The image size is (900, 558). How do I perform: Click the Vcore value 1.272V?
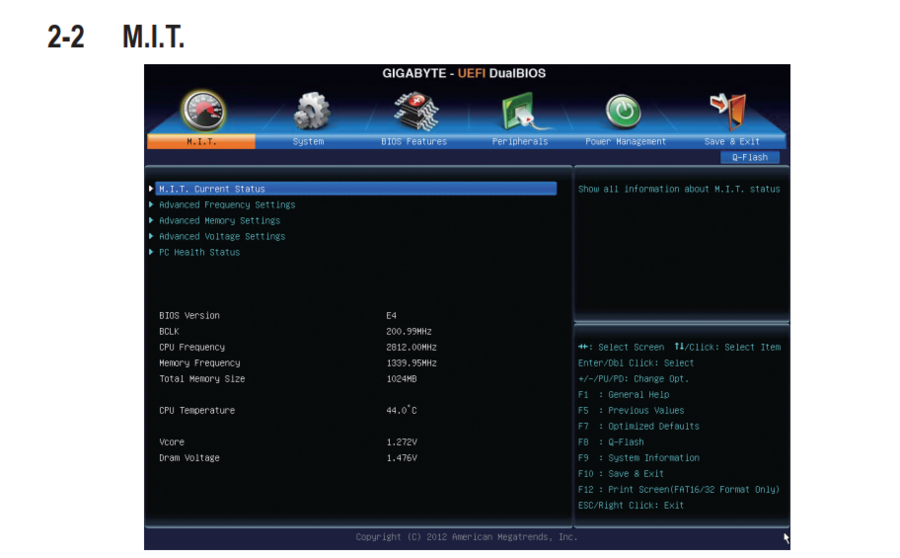402,442
